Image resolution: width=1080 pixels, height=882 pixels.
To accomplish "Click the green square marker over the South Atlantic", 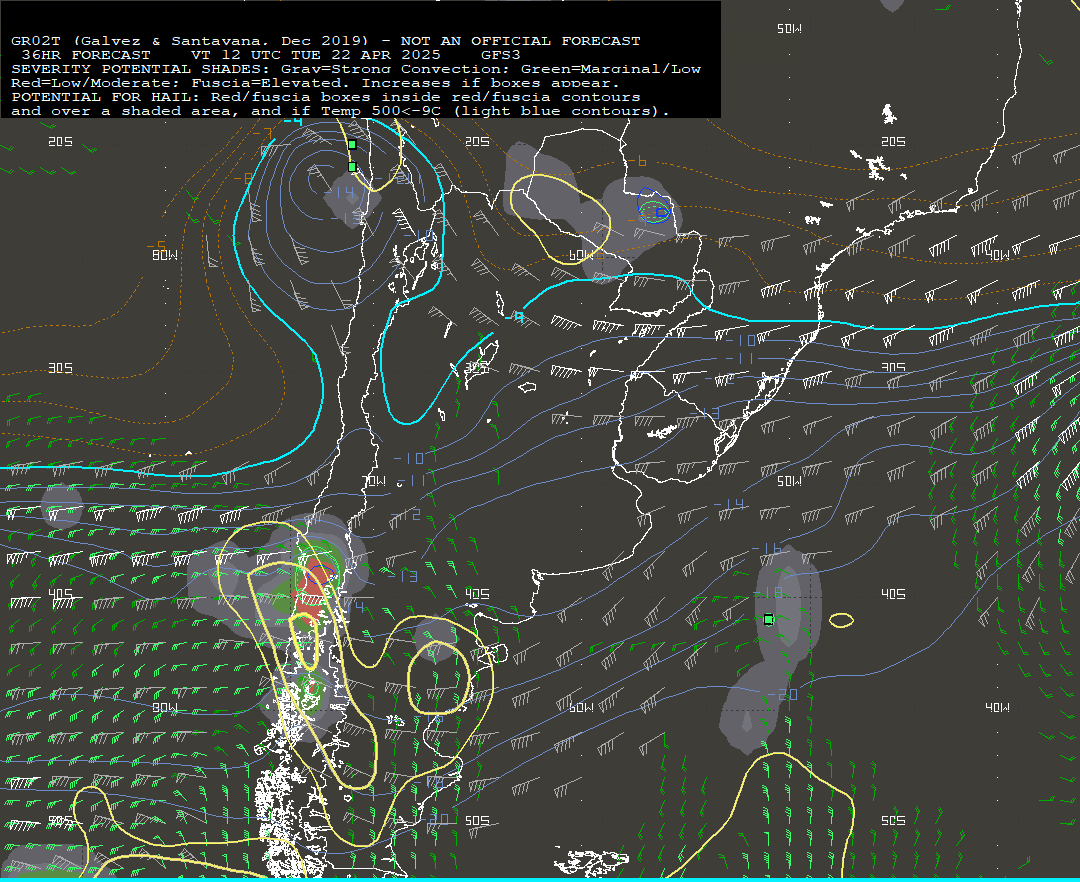I will 769,620.
